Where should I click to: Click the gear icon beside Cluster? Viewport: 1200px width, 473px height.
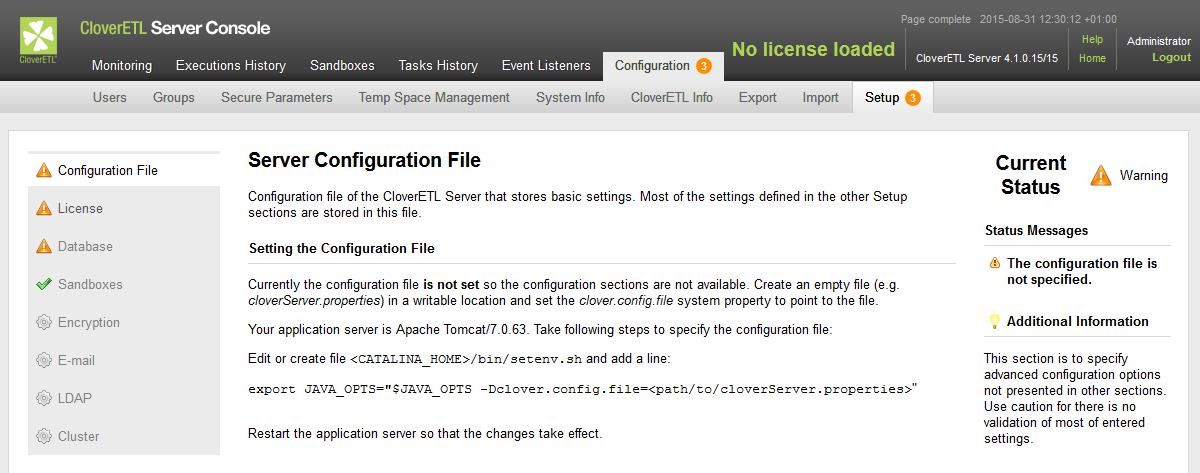coord(43,436)
